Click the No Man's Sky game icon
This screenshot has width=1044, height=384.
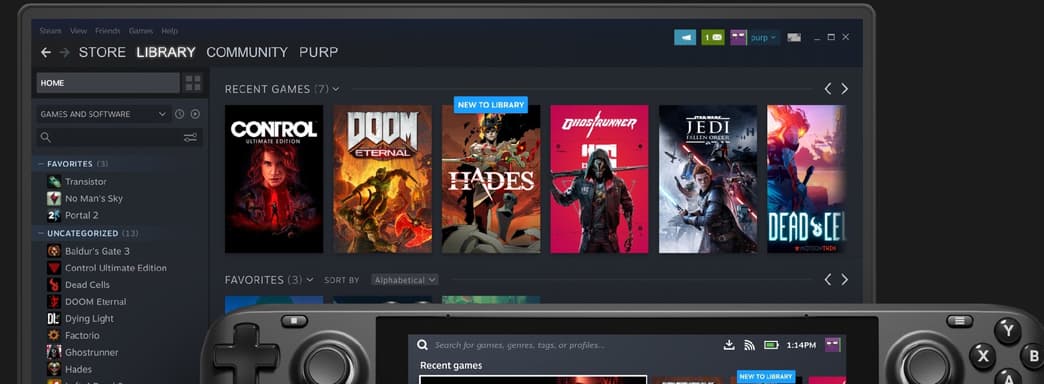pos(54,198)
